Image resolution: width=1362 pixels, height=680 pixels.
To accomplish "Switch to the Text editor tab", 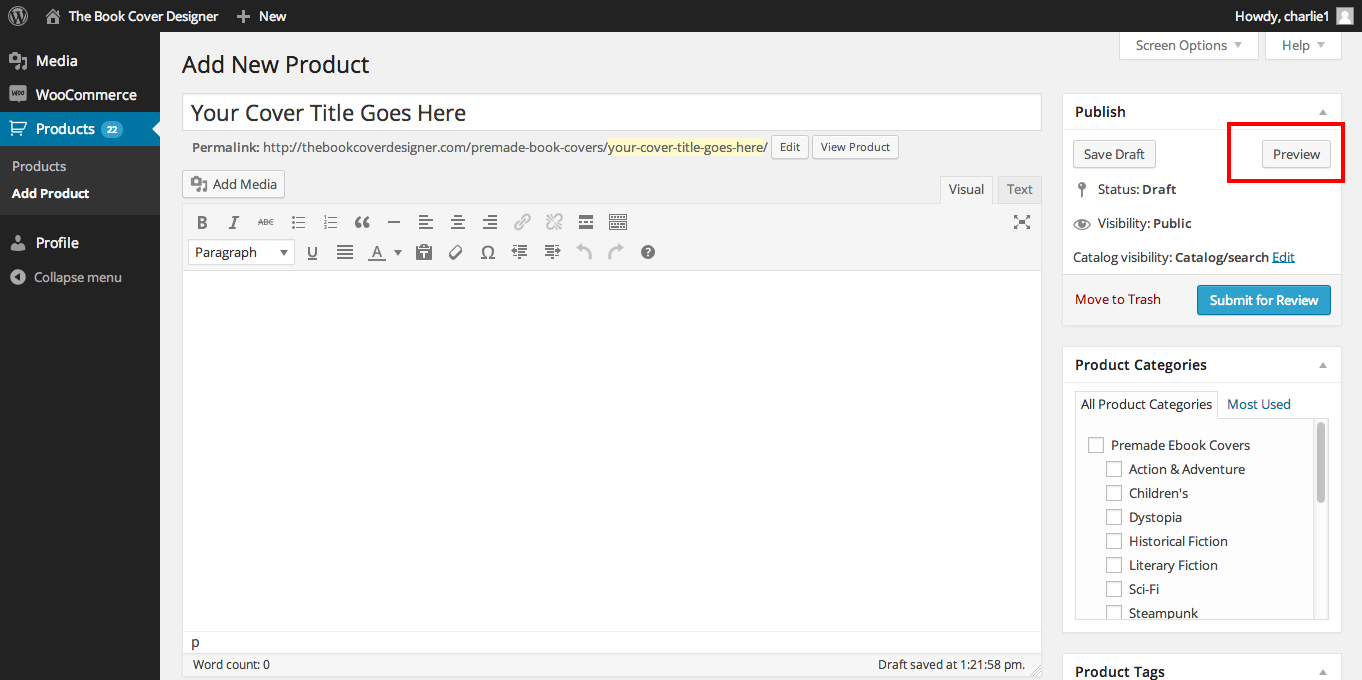I will (1019, 189).
